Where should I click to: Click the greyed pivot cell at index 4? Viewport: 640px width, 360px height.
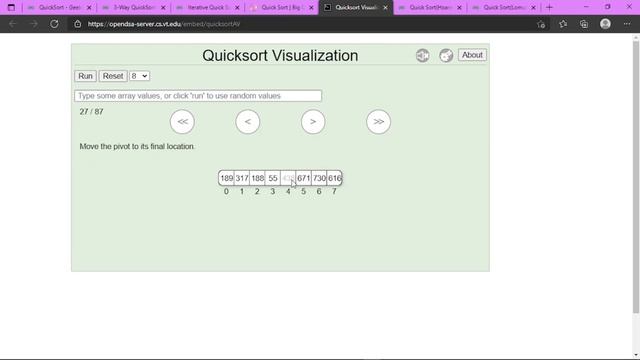(x=288, y=178)
